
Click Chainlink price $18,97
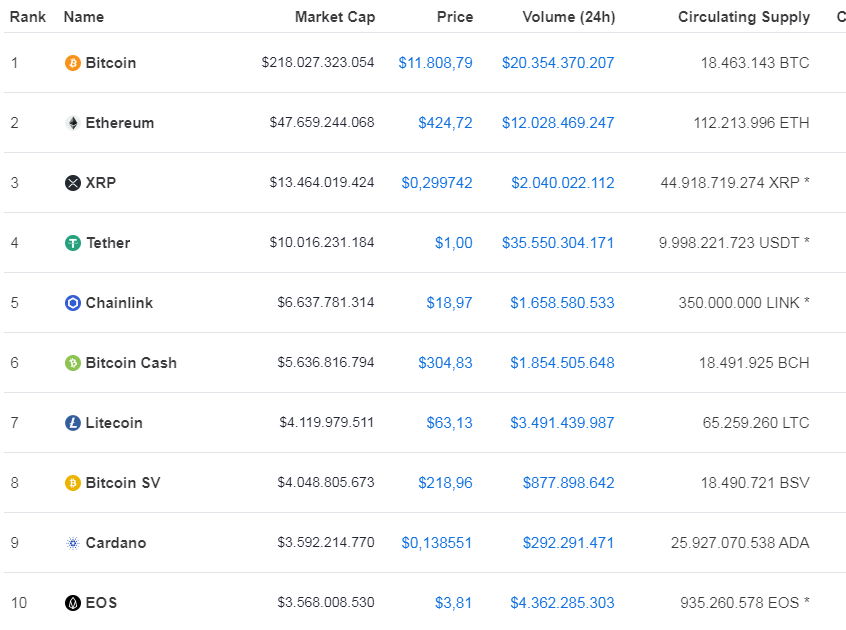(x=449, y=303)
